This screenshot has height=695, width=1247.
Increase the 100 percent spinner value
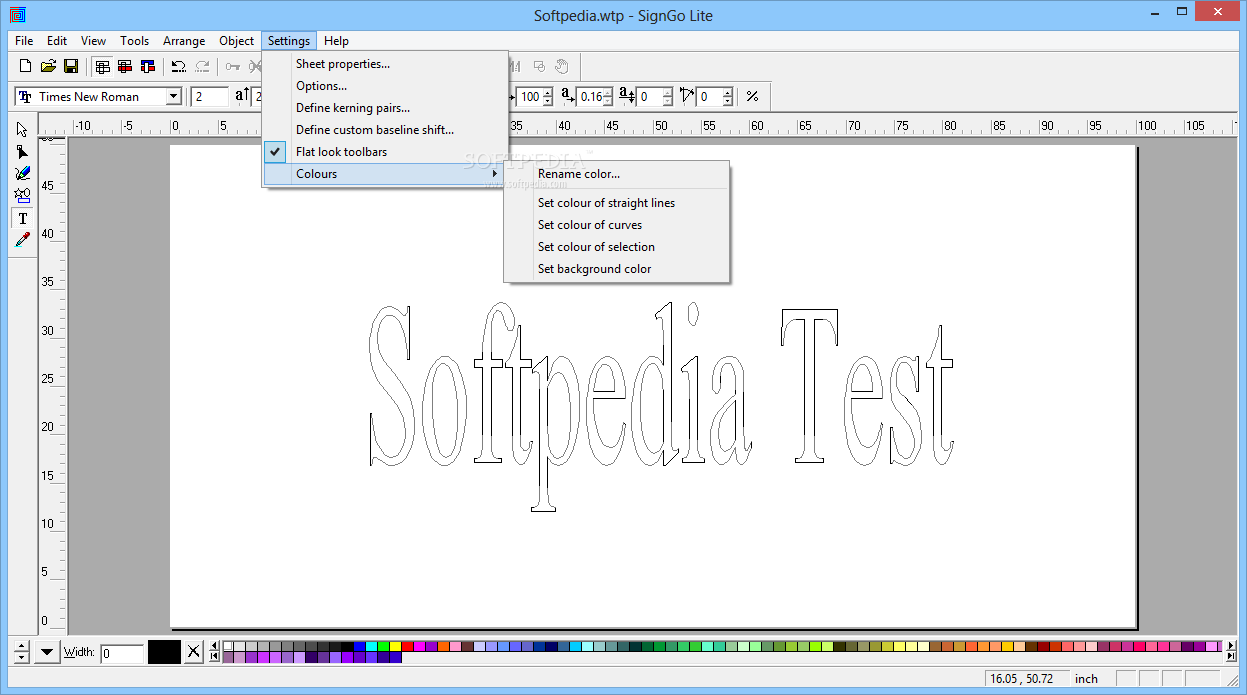(547, 92)
